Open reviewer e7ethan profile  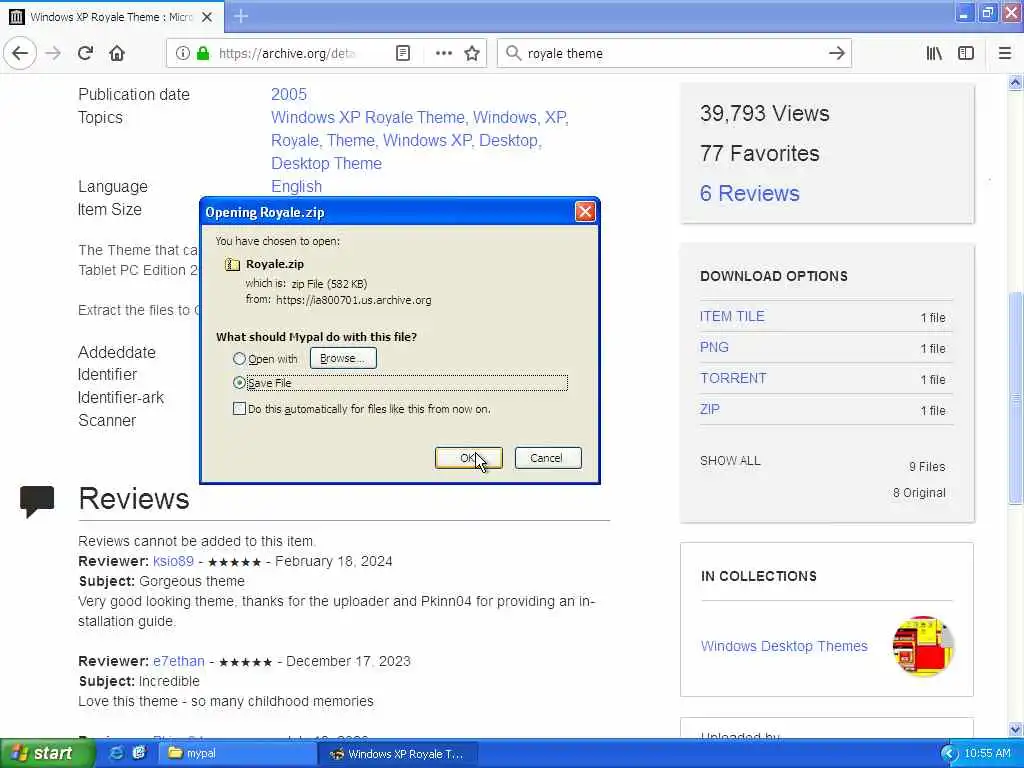178,661
